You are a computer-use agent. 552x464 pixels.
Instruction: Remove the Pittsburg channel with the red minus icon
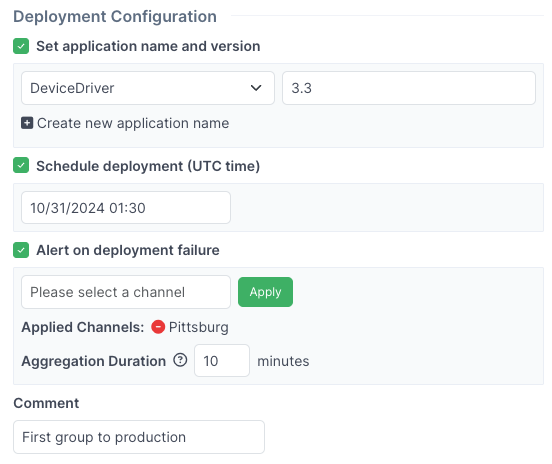[x=158, y=327]
